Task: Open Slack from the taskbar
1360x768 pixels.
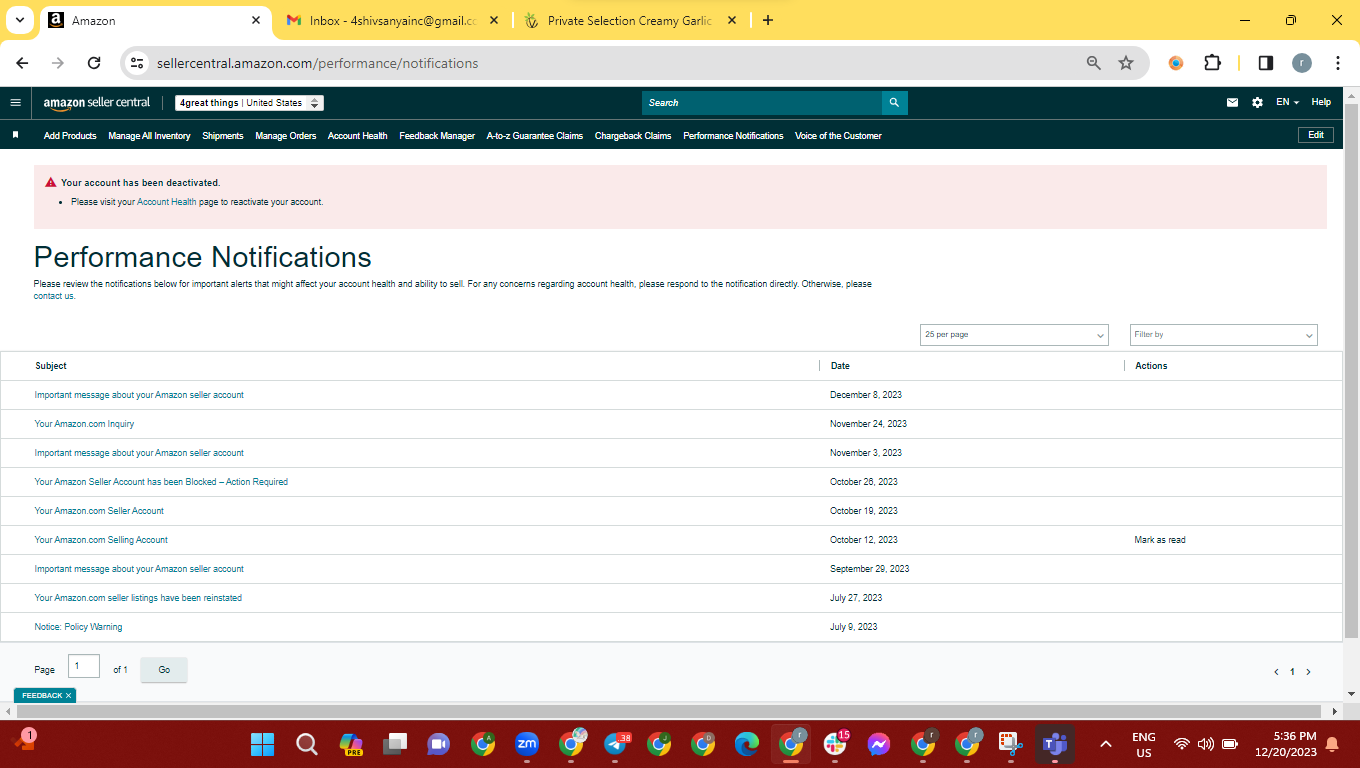Action: (x=835, y=744)
